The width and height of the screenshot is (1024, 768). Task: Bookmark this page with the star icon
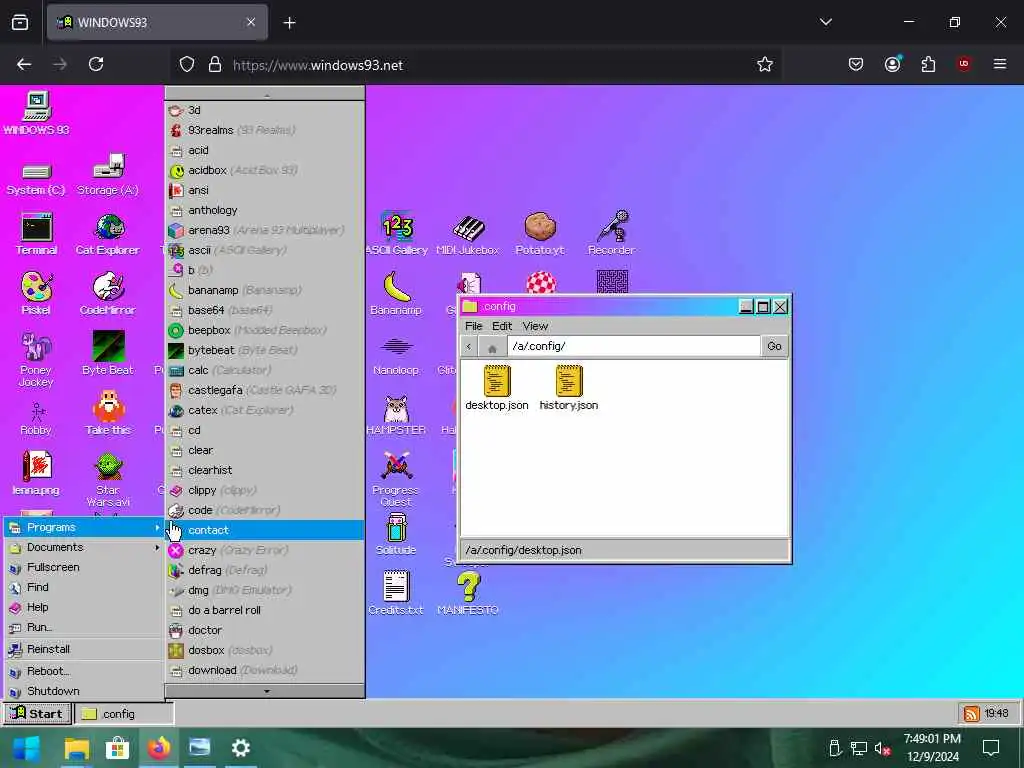(765, 65)
